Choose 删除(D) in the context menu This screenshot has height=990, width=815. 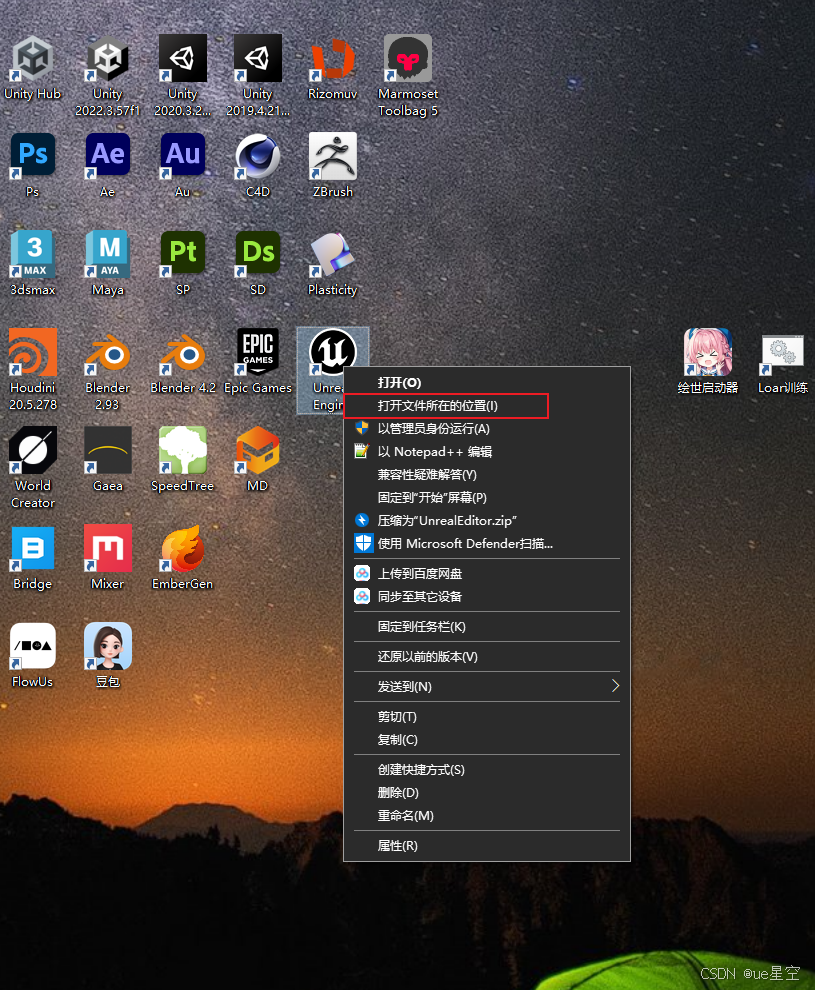coord(487,792)
